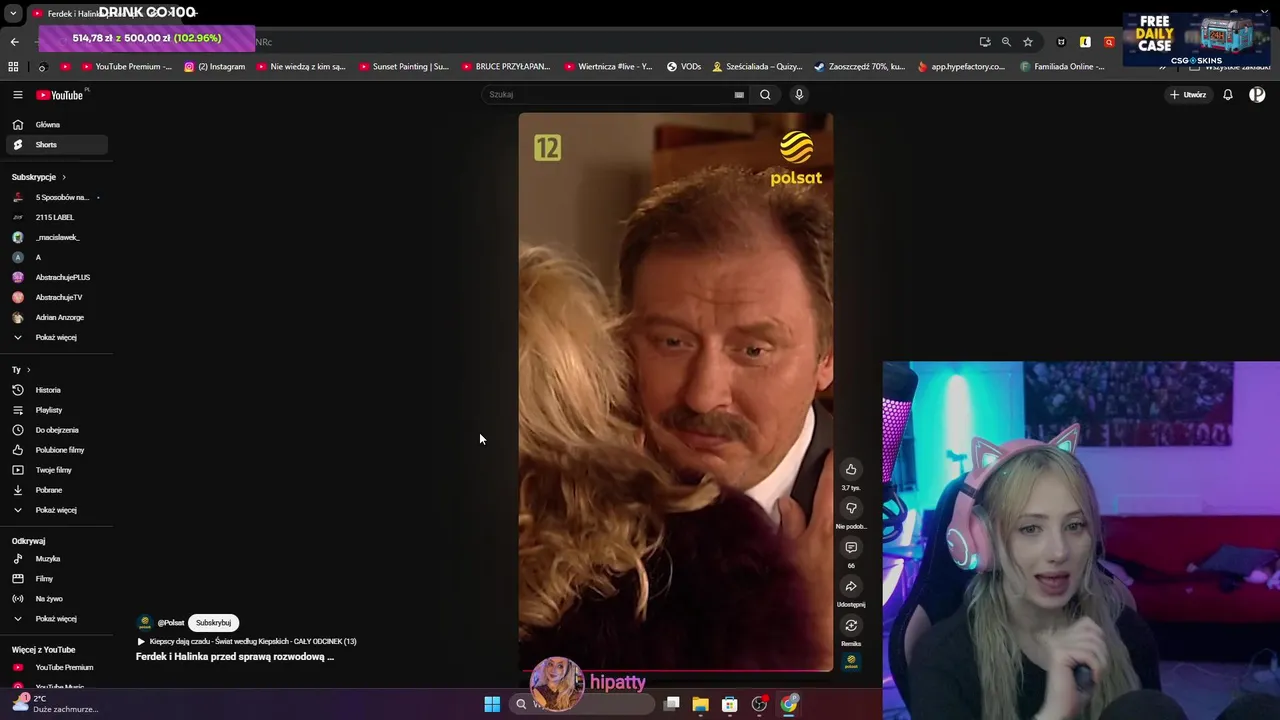Open YouTube notifications bell
This screenshot has width=1280, height=720.
(x=1228, y=95)
